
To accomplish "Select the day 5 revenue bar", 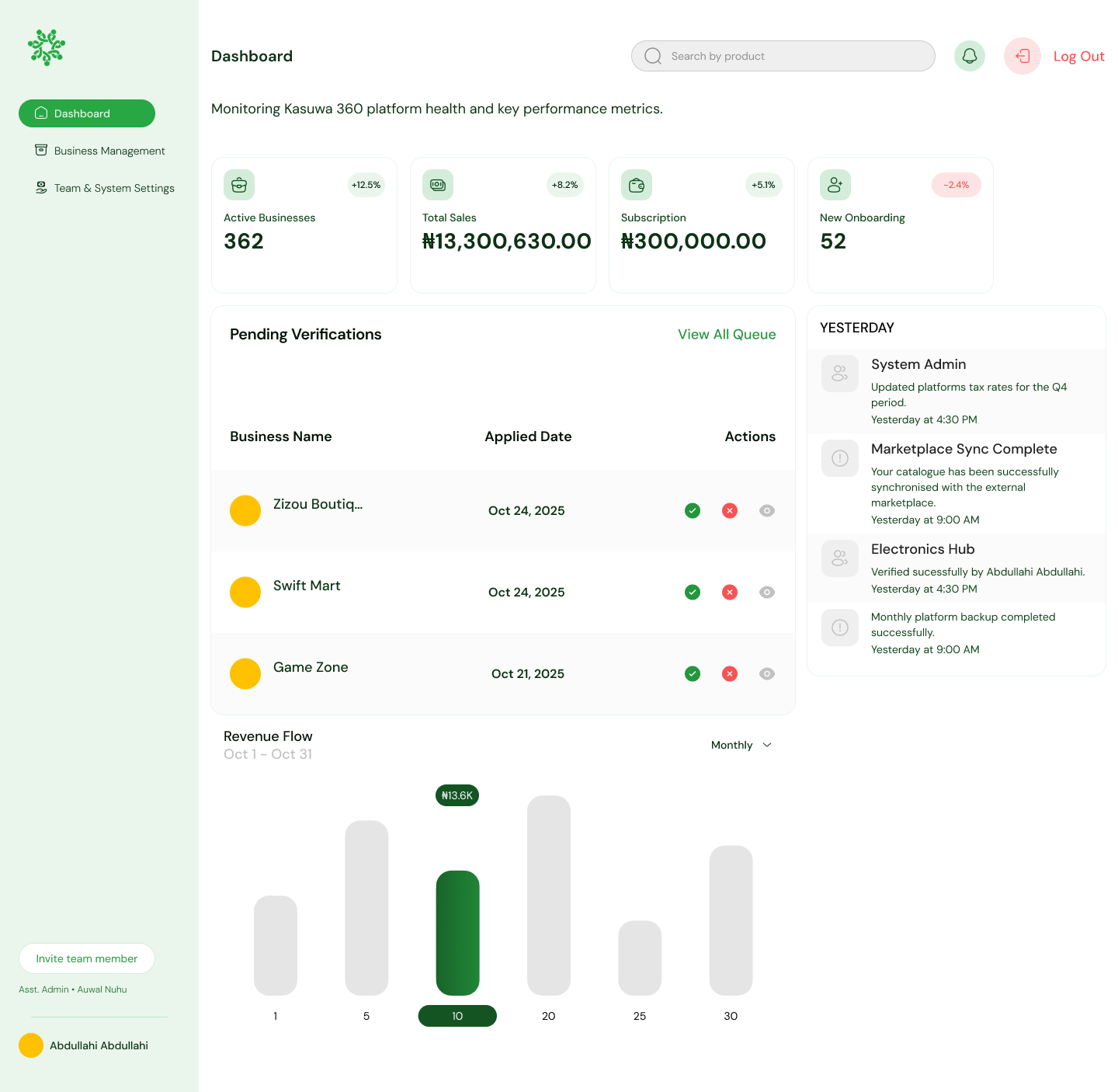I will (x=366, y=908).
